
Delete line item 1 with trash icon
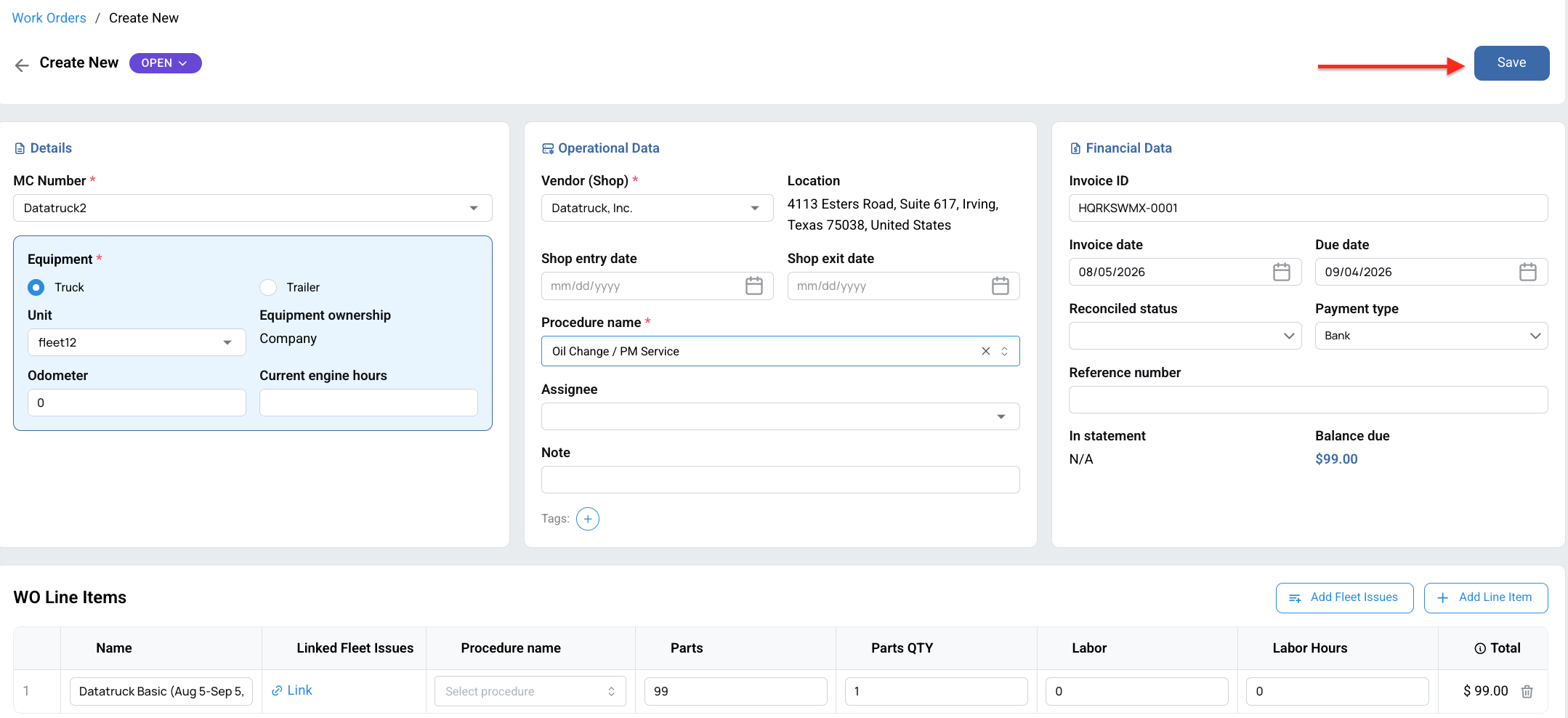[1527, 692]
